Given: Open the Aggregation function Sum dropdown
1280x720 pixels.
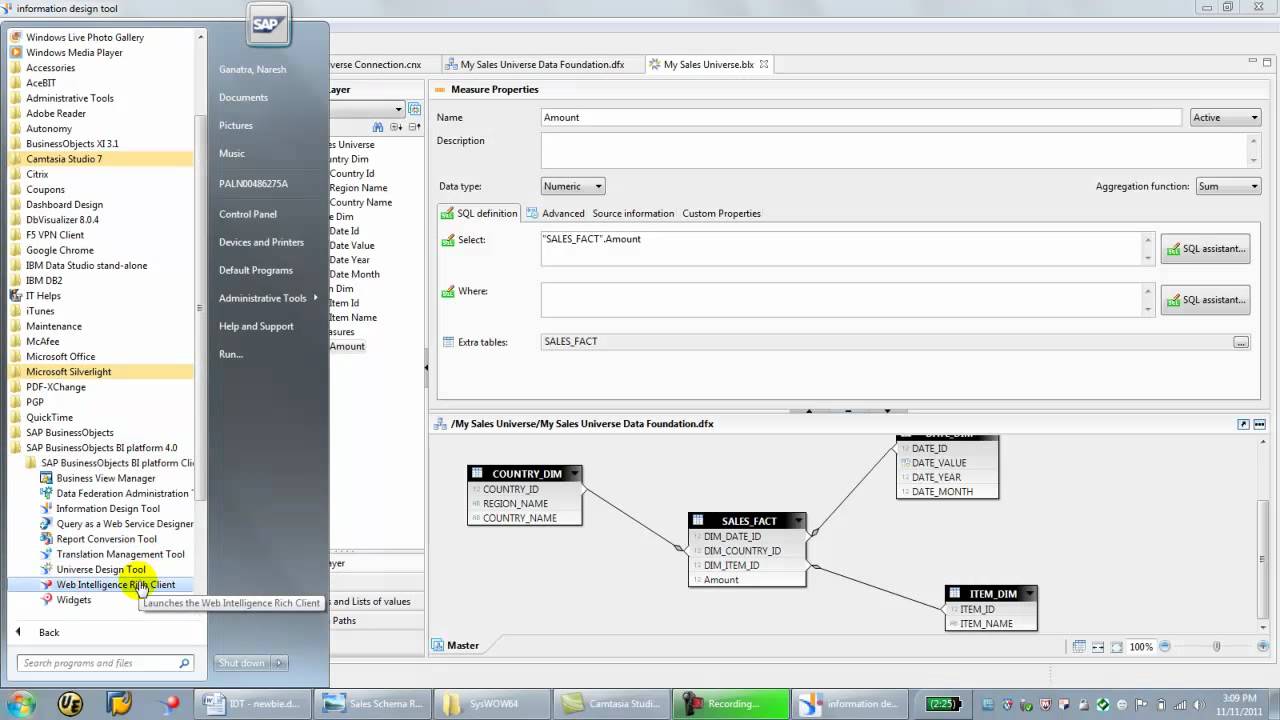Looking at the screenshot, I should [x=1228, y=186].
